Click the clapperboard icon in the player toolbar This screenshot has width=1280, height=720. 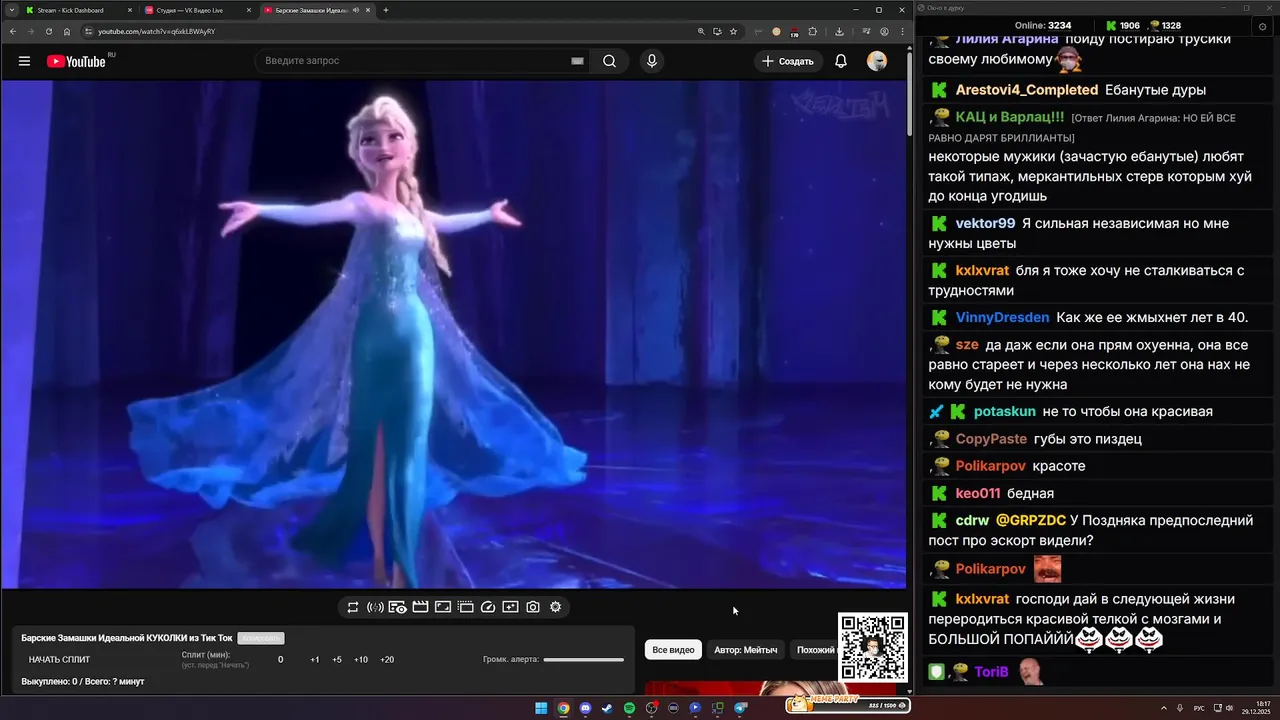click(420, 607)
